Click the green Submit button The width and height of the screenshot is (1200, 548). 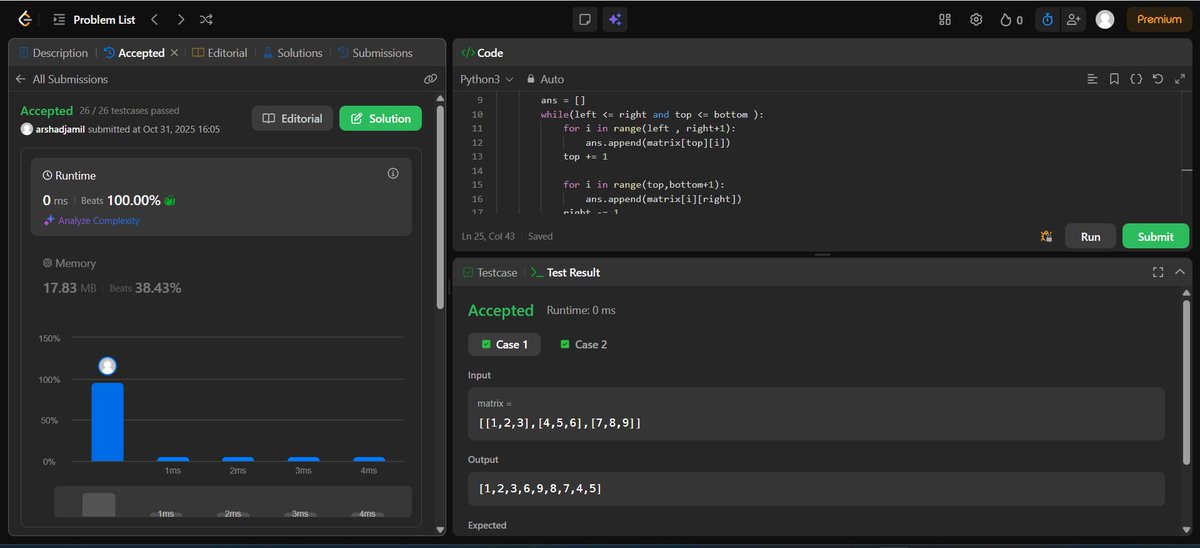1155,237
